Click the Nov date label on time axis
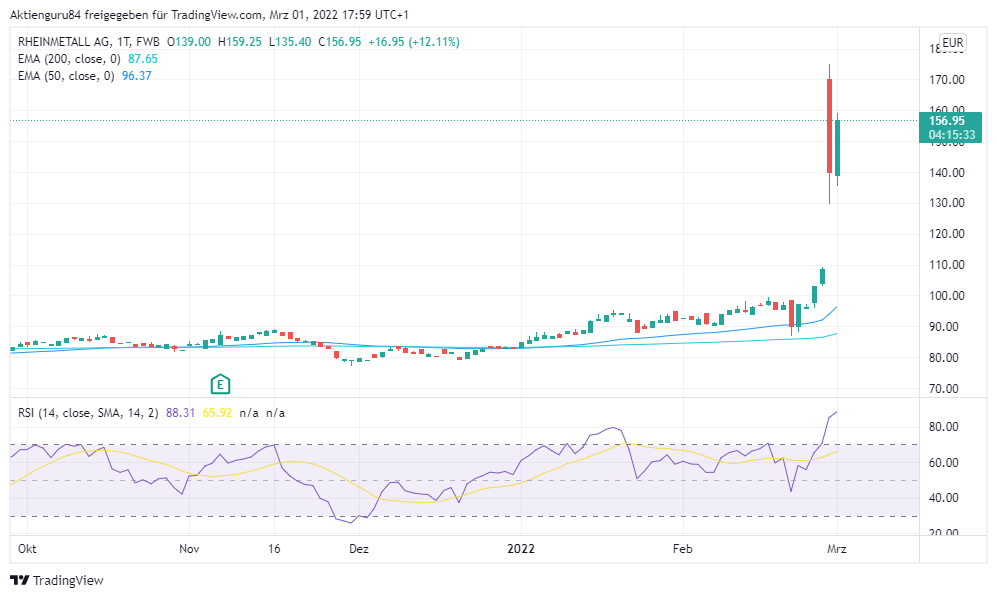997x598 pixels. (x=189, y=549)
